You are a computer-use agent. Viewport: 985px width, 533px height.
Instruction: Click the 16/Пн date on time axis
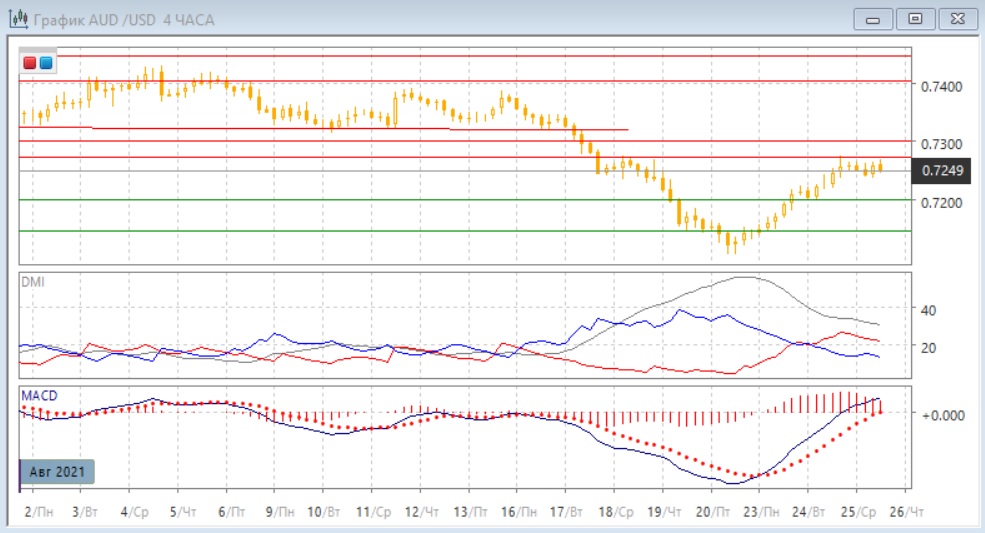pyautogui.click(x=517, y=511)
